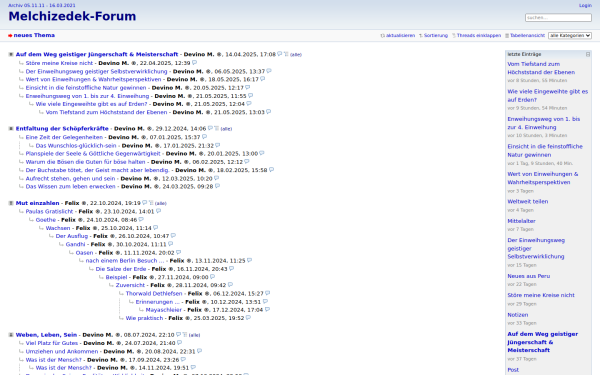Screen dimensions: 600x375
Task: Open the preview bubble for 'Die Salze der Erde'
Action: 232,269
